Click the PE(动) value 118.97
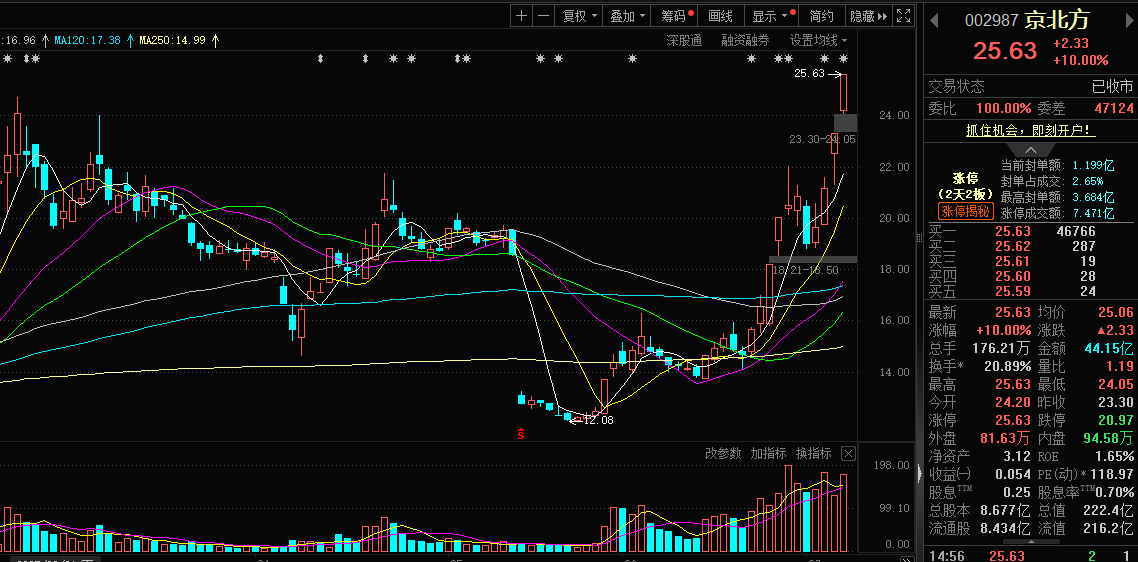This screenshot has height=562, width=1138. click(x=1113, y=474)
